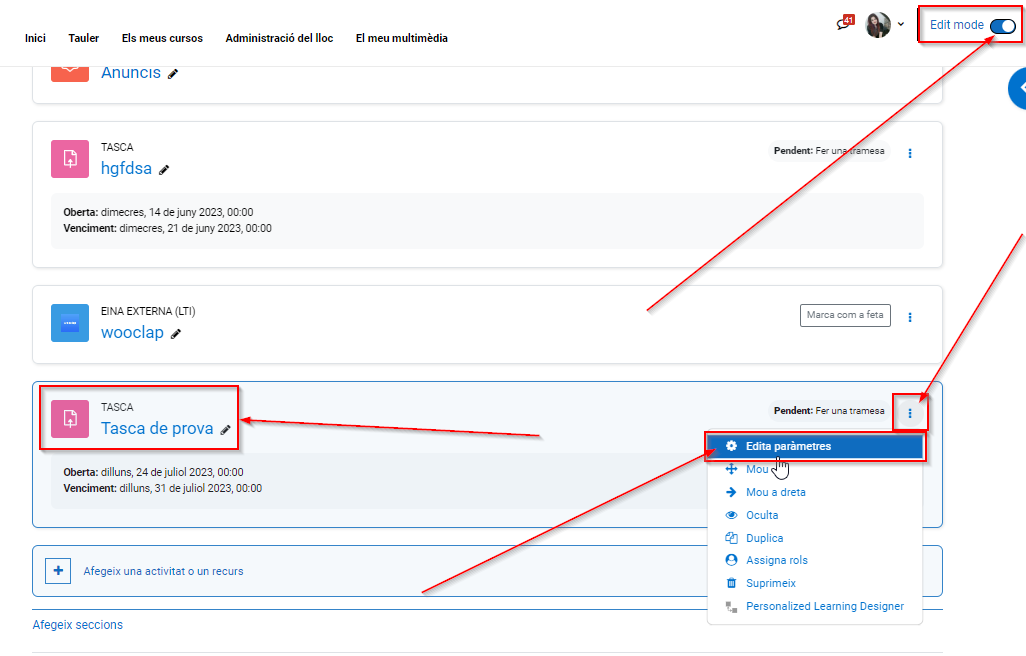Open the notifications speech bubble icon
This screenshot has width=1026, height=656.
click(x=843, y=25)
